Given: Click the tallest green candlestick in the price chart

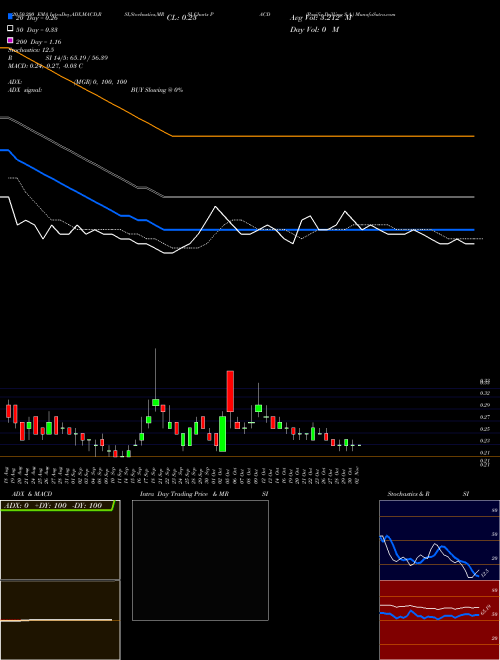Looking at the screenshot, I should point(223,434).
